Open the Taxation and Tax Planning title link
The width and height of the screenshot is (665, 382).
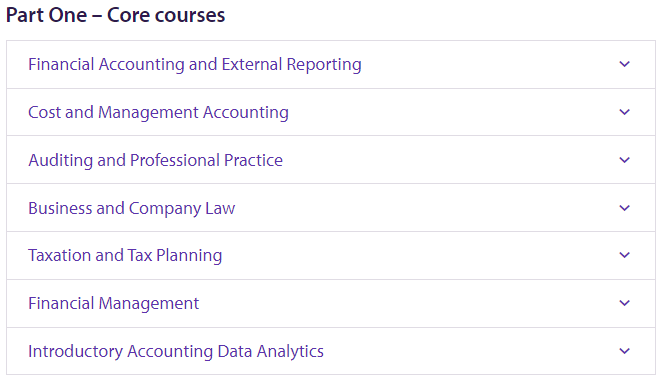click(125, 256)
